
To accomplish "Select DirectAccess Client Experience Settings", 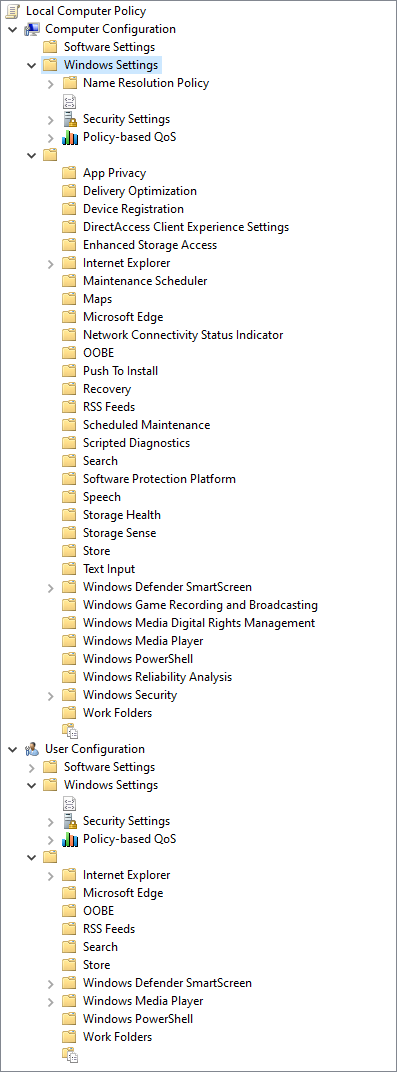I will (186, 227).
